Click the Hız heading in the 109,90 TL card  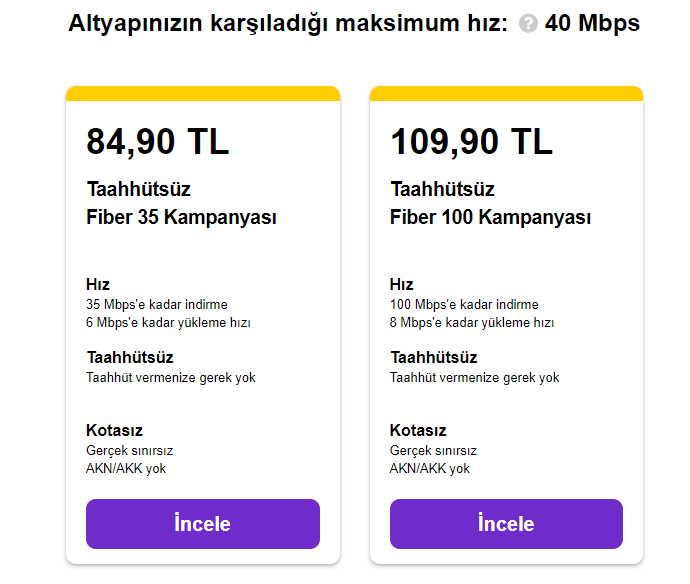pos(402,285)
